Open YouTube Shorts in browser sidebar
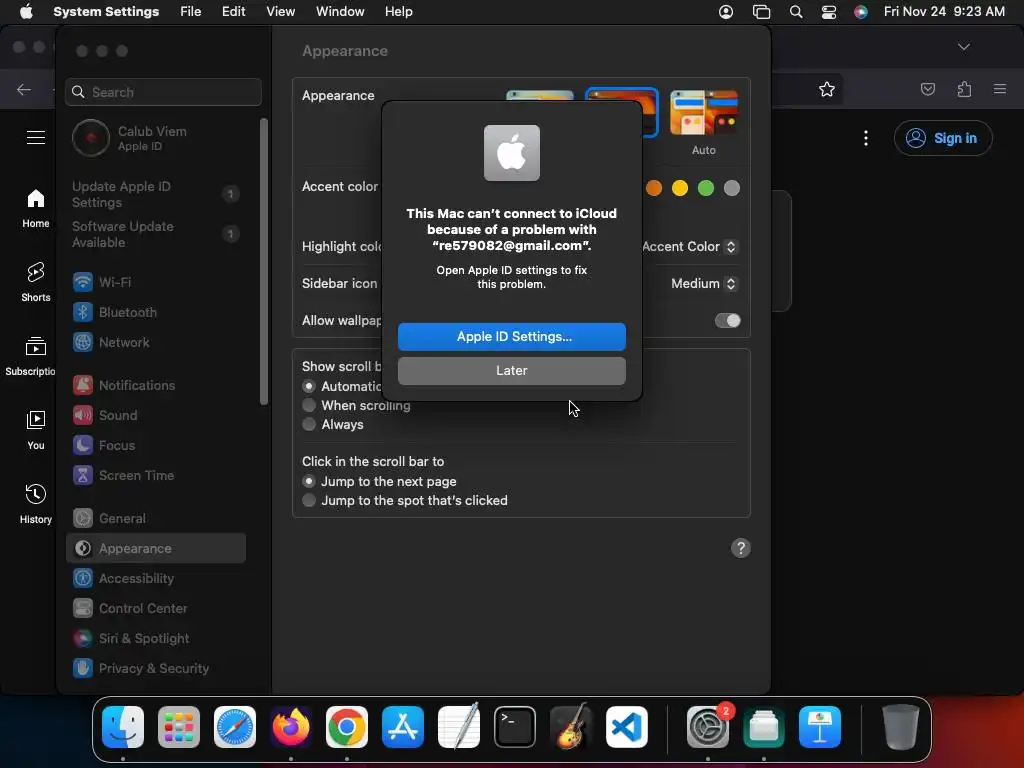Viewport: 1024px width, 768px height. click(x=35, y=281)
